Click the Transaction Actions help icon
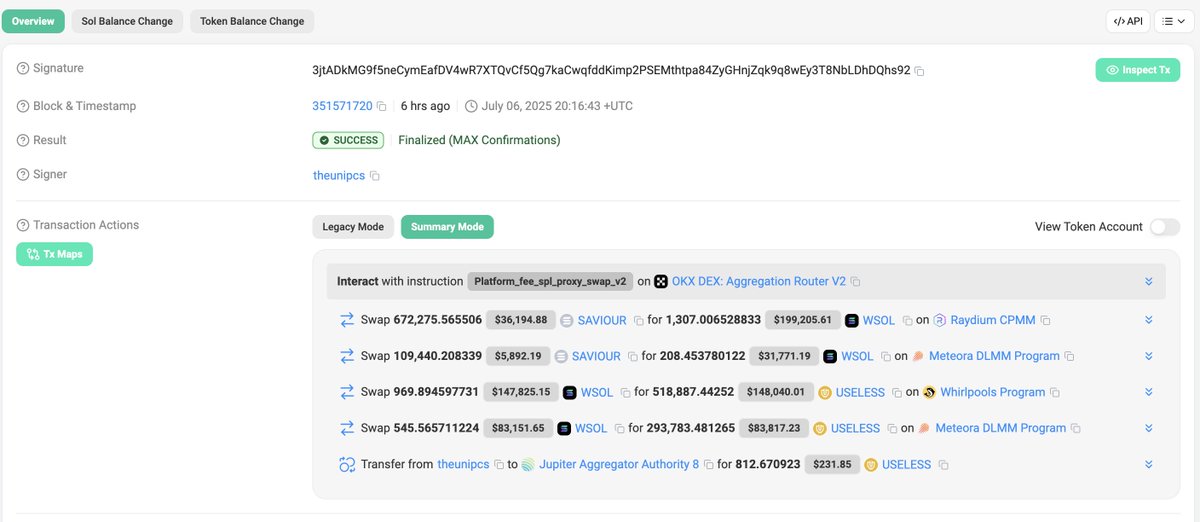 (x=23, y=225)
